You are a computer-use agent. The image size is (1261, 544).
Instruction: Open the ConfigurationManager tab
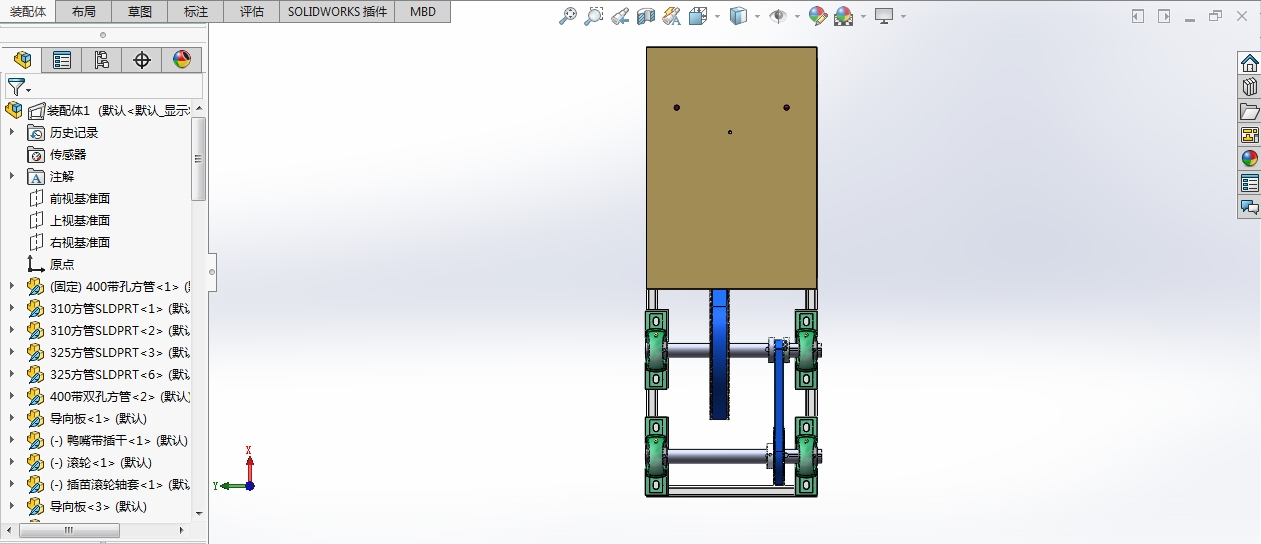[x=102, y=60]
